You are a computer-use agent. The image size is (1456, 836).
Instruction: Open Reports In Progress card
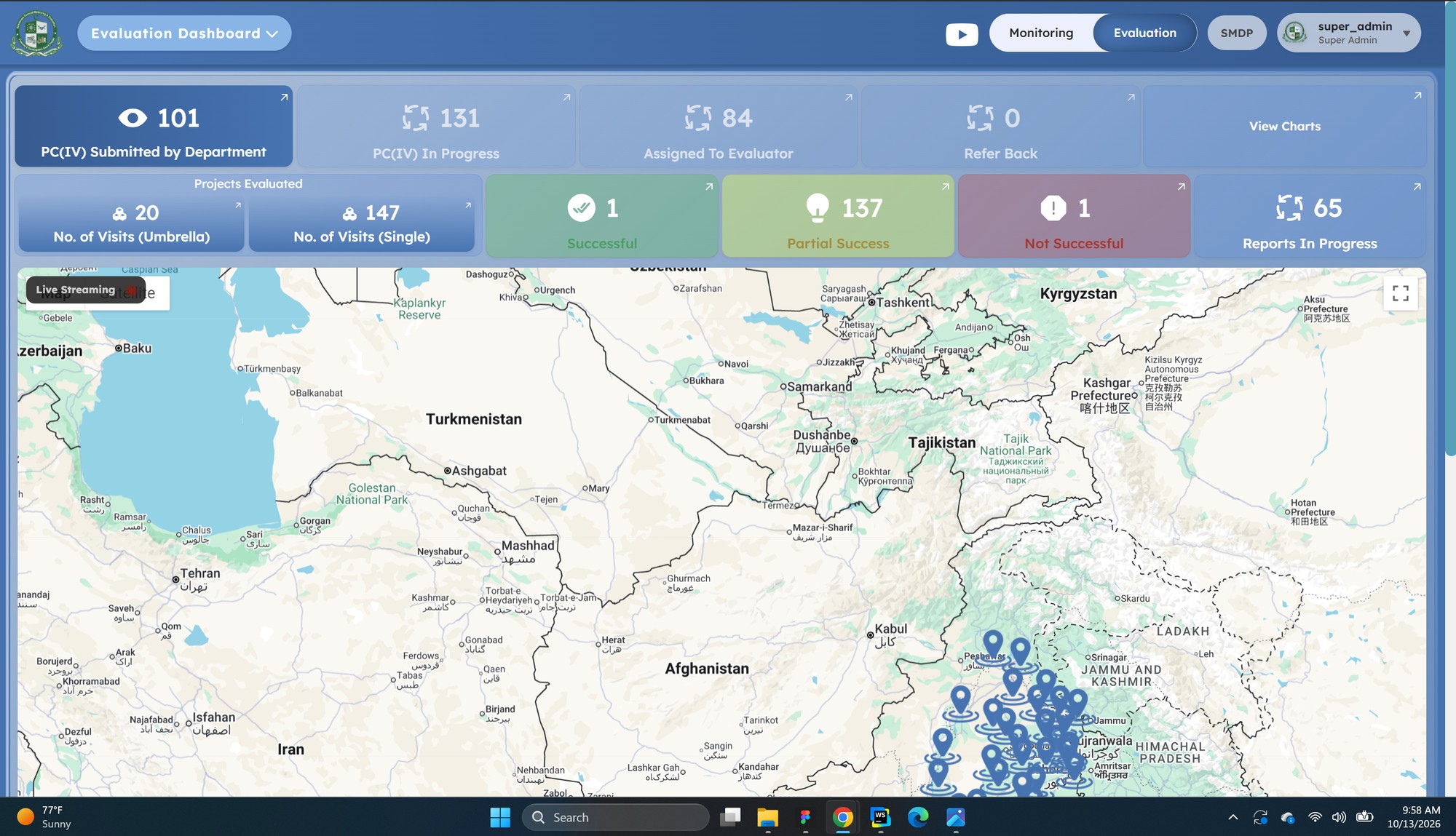1310,216
